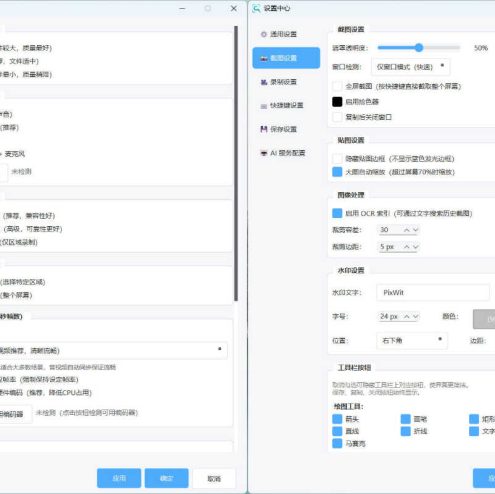This screenshot has height=494, width=495.
Task: Click the '(整个屏幕)' option text
Action: [16, 295]
